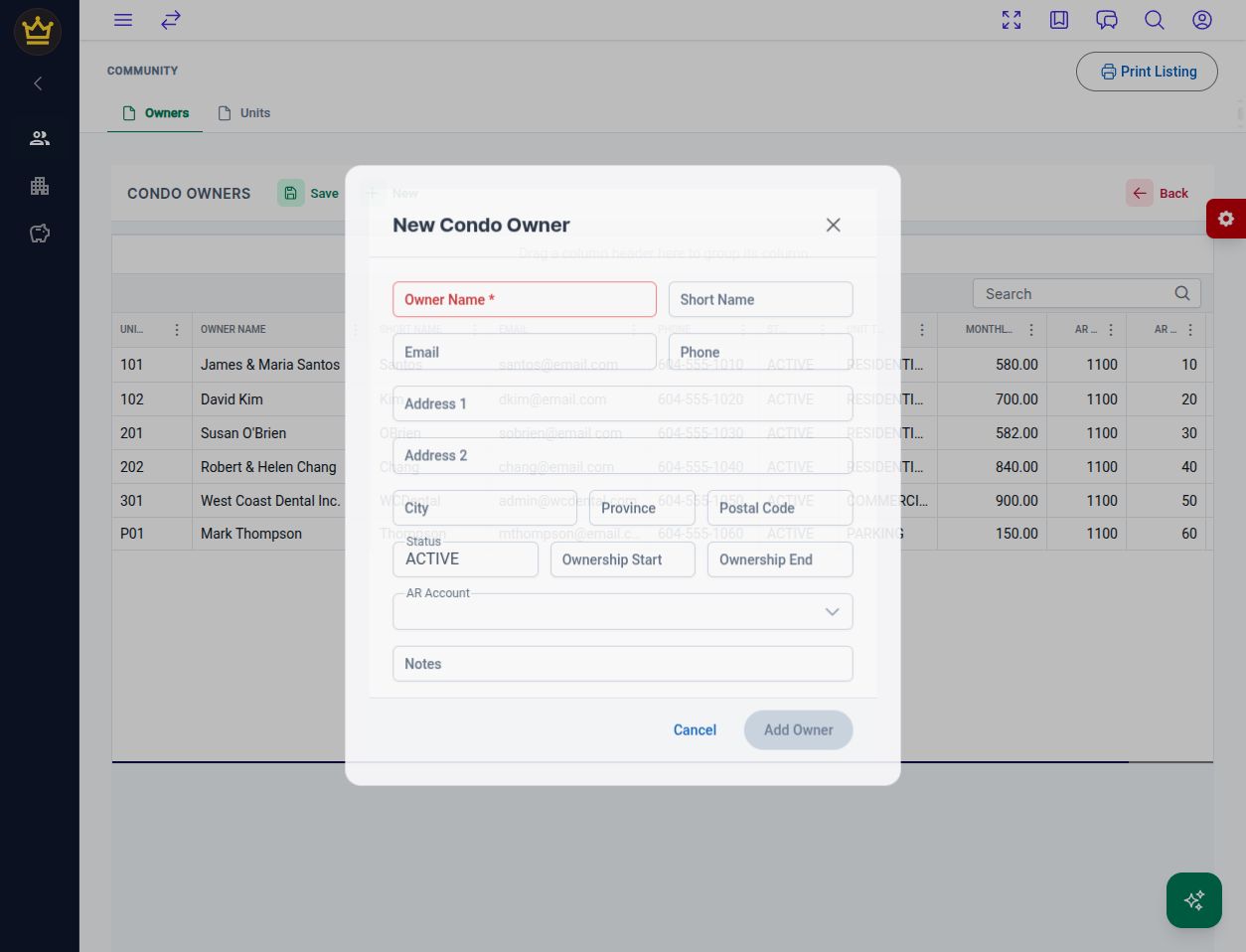Image resolution: width=1246 pixels, height=952 pixels.
Task: Click the red settings gear tab
Action: tap(1226, 219)
